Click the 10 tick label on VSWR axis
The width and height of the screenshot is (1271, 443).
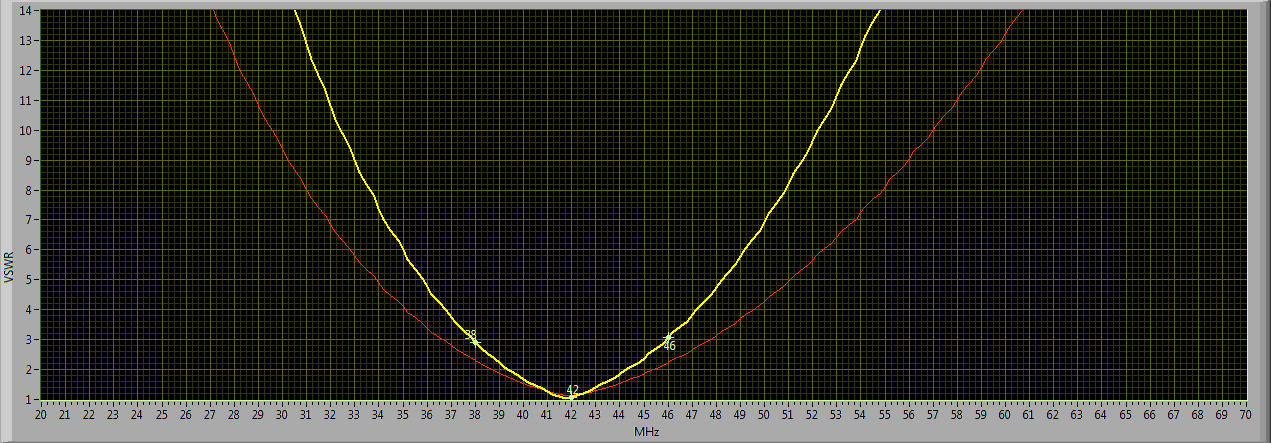pos(27,130)
